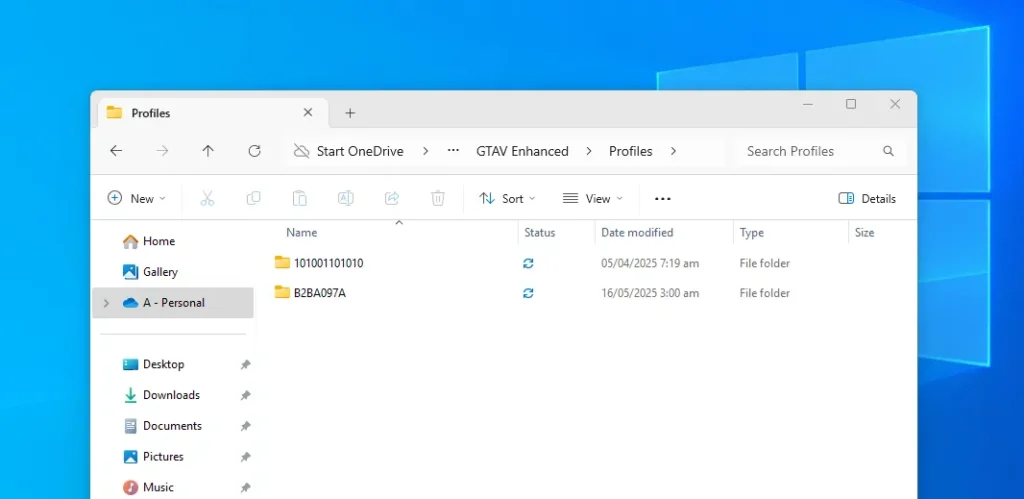Add a new tab with plus button
The width and height of the screenshot is (1024, 499).
[x=350, y=113]
